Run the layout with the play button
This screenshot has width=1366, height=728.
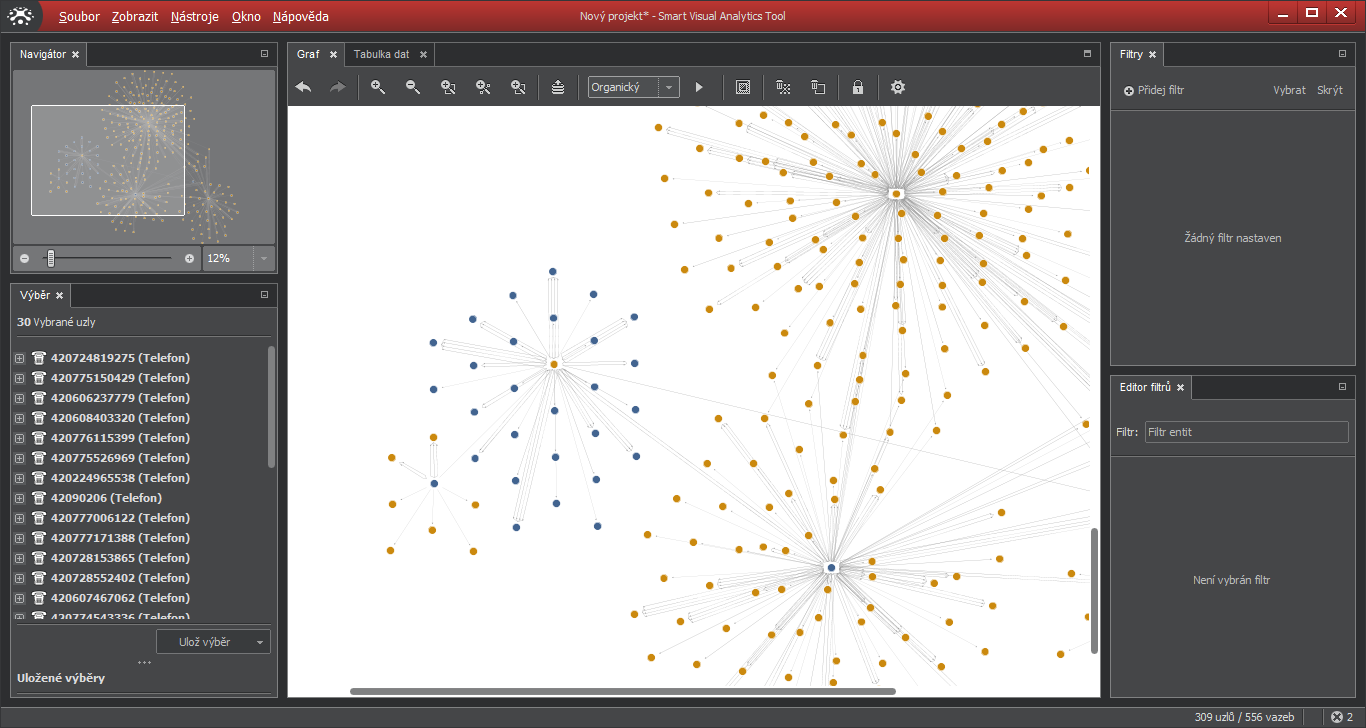[x=699, y=88]
